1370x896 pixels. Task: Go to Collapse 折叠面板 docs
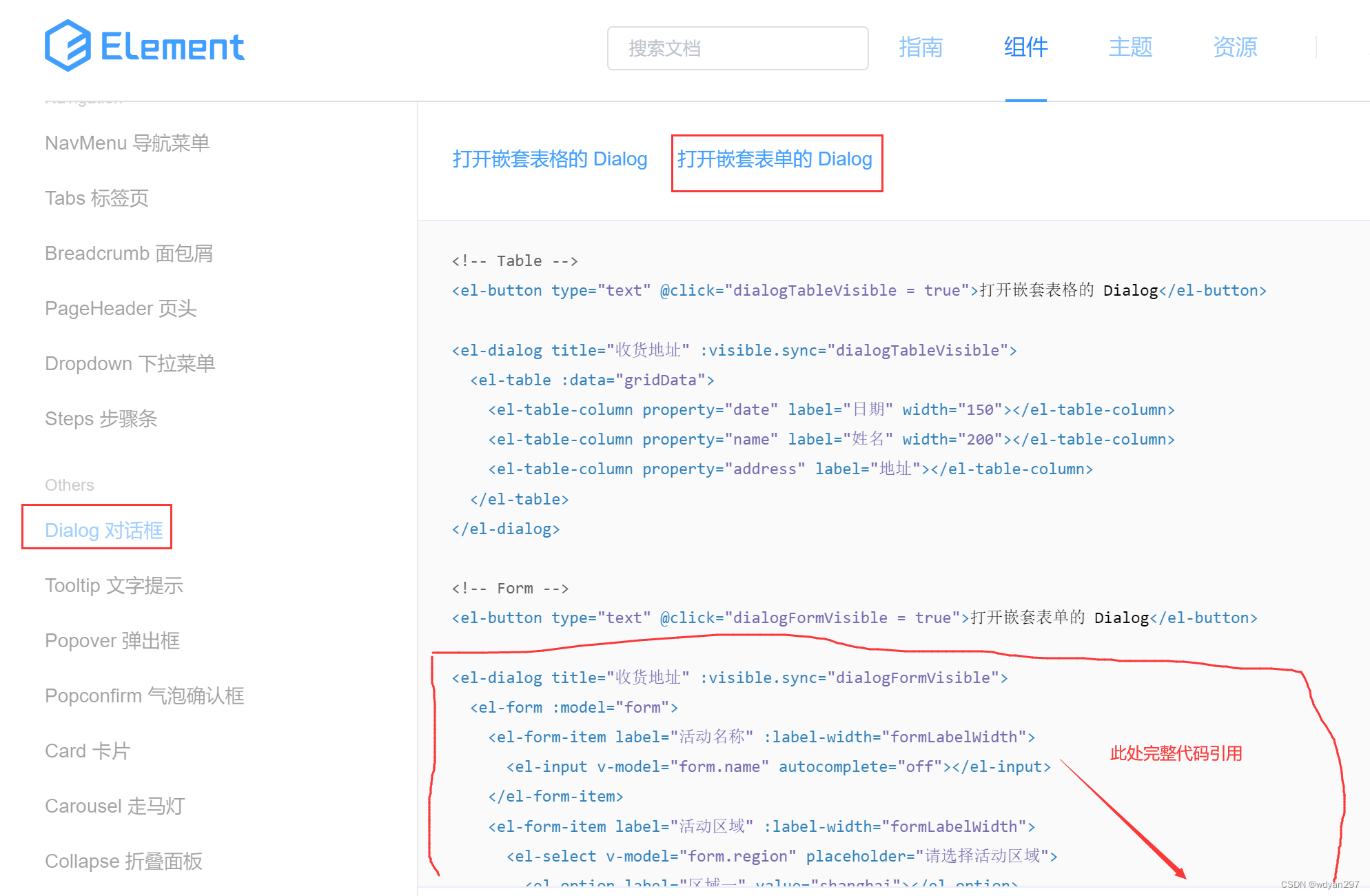(x=124, y=861)
